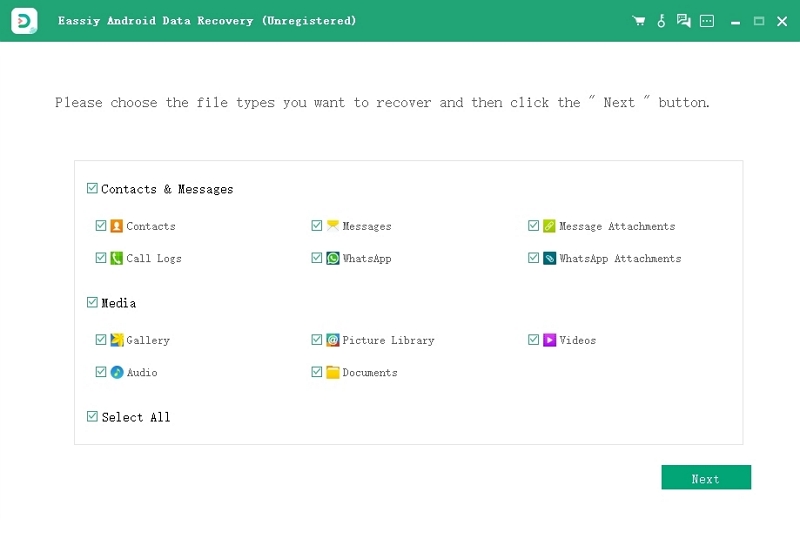Disable the Gallery checkbox
This screenshot has height=546, width=800.
pyautogui.click(x=101, y=340)
